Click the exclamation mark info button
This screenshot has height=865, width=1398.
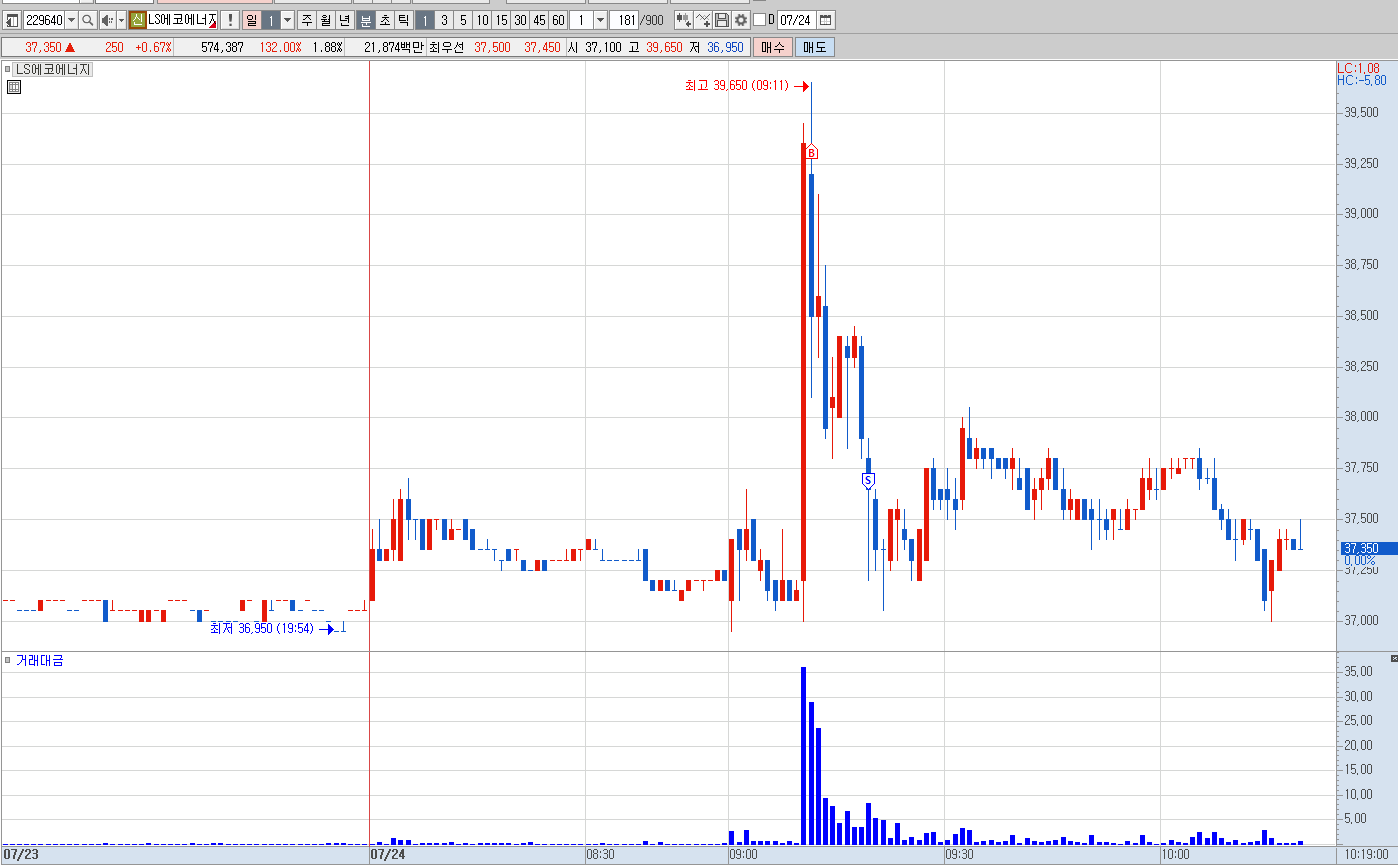pos(230,20)
